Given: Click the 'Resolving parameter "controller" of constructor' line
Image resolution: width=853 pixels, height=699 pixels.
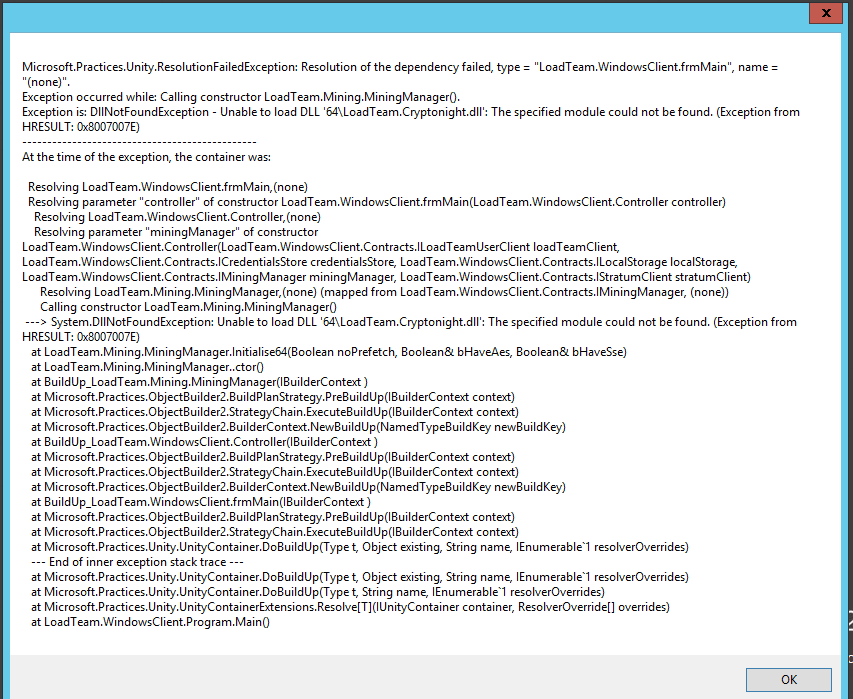Looking at the screenshot, I should click(377, 202).
